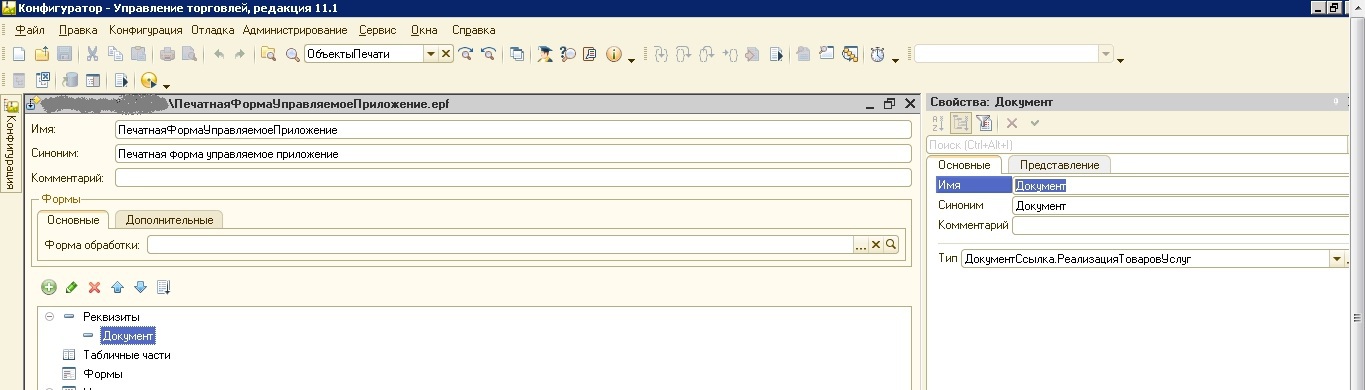Click the magnifier search icon in toolbar
The image size is (1365, 390).
(292, 54)
